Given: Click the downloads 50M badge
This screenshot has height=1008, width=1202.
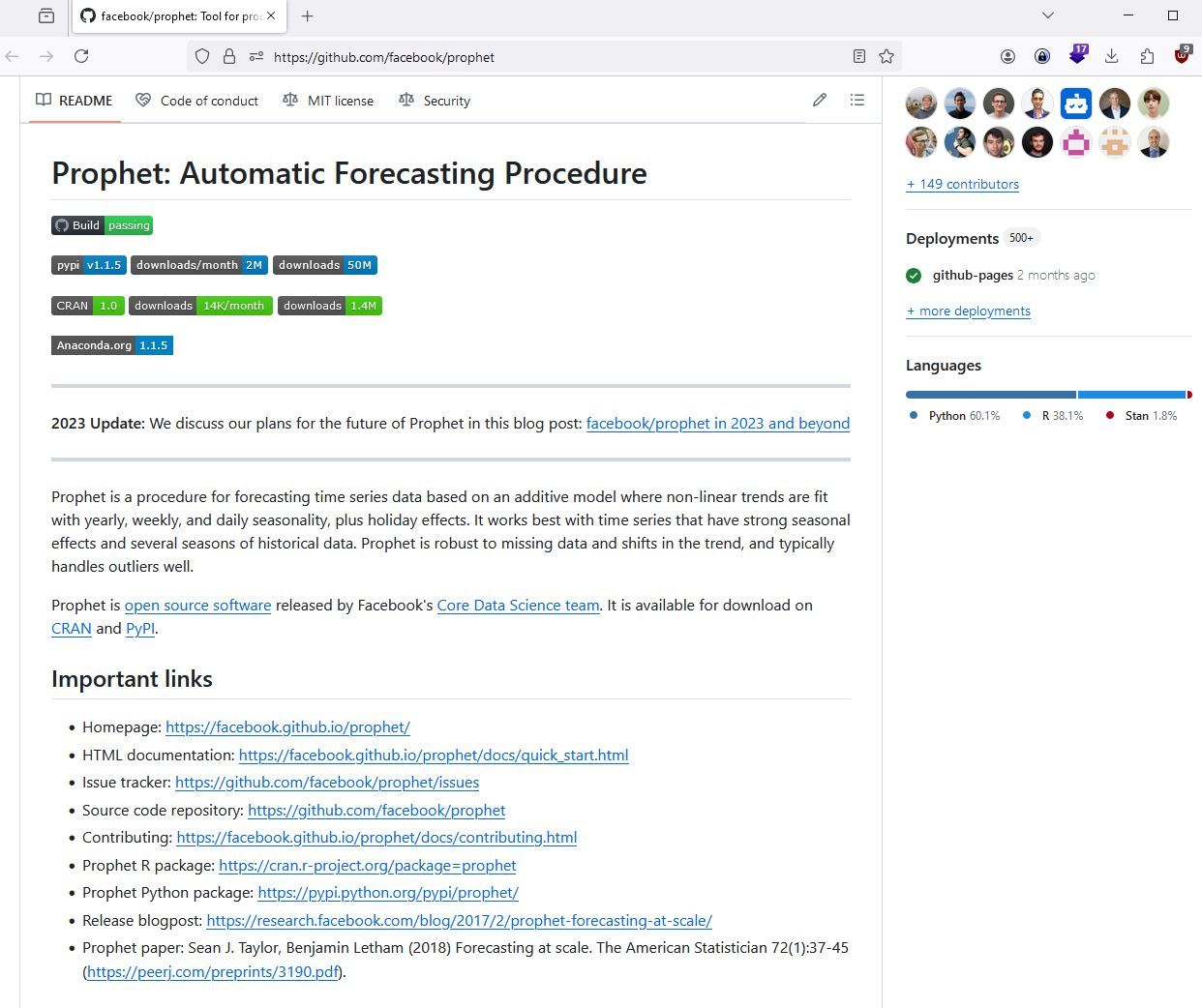Looking at the screenshot, I should coord(325,265).
